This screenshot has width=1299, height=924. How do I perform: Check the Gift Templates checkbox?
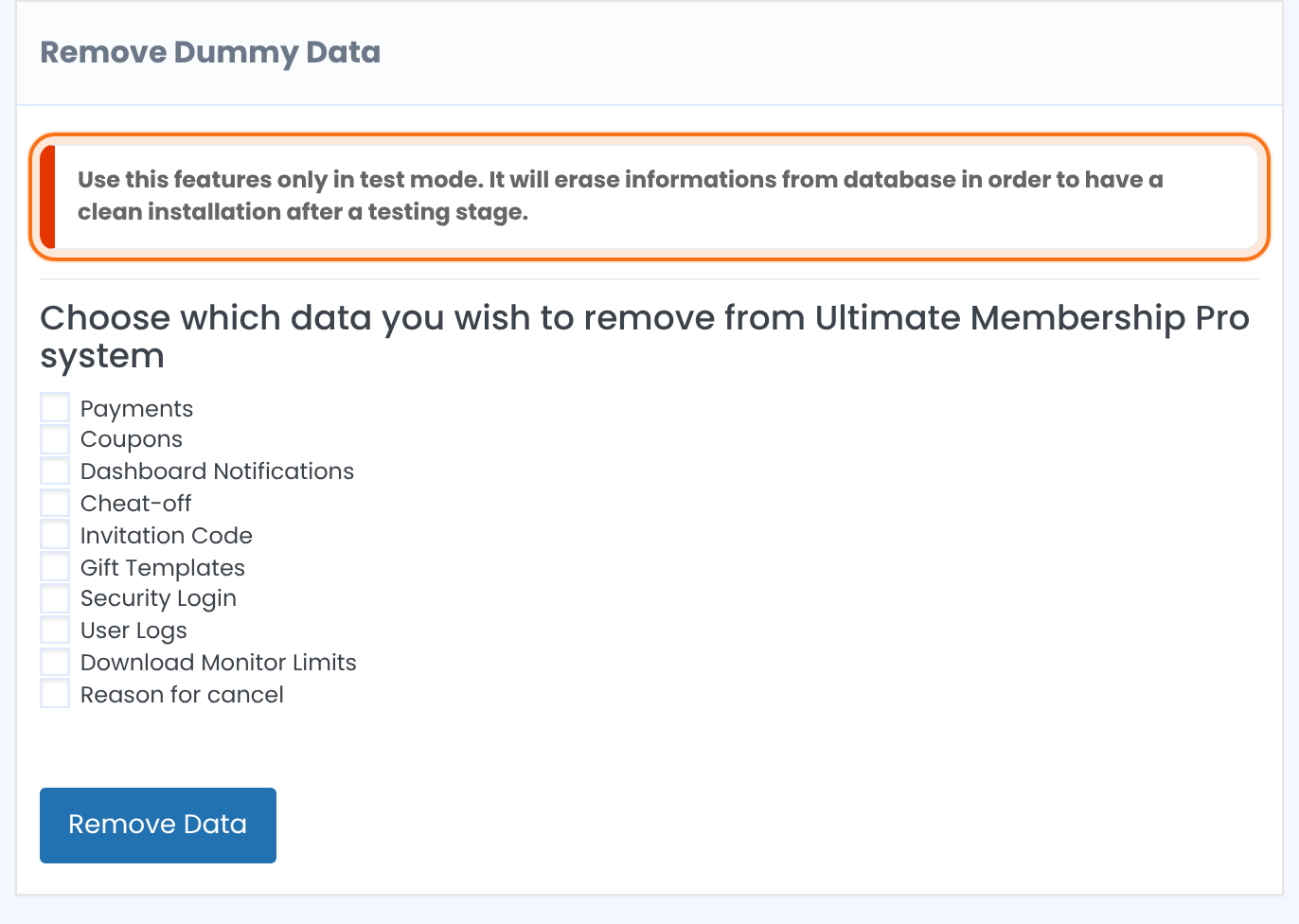point(55,567)
